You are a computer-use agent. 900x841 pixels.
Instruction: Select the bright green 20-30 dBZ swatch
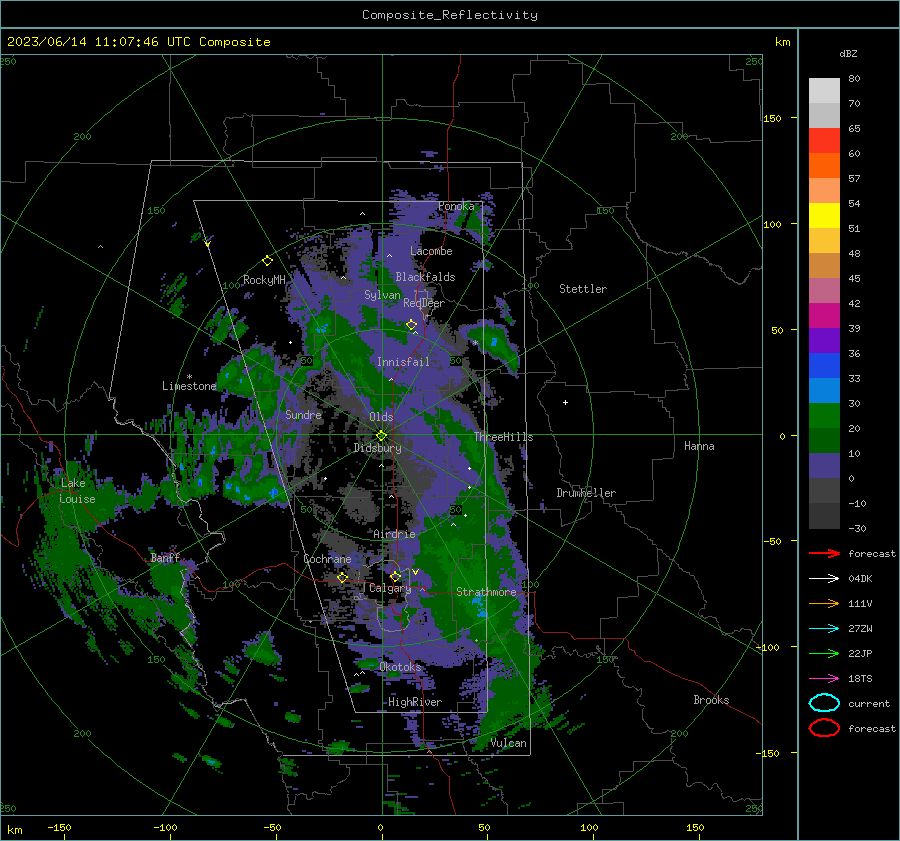pyautogui.click(x=824, y=415)
